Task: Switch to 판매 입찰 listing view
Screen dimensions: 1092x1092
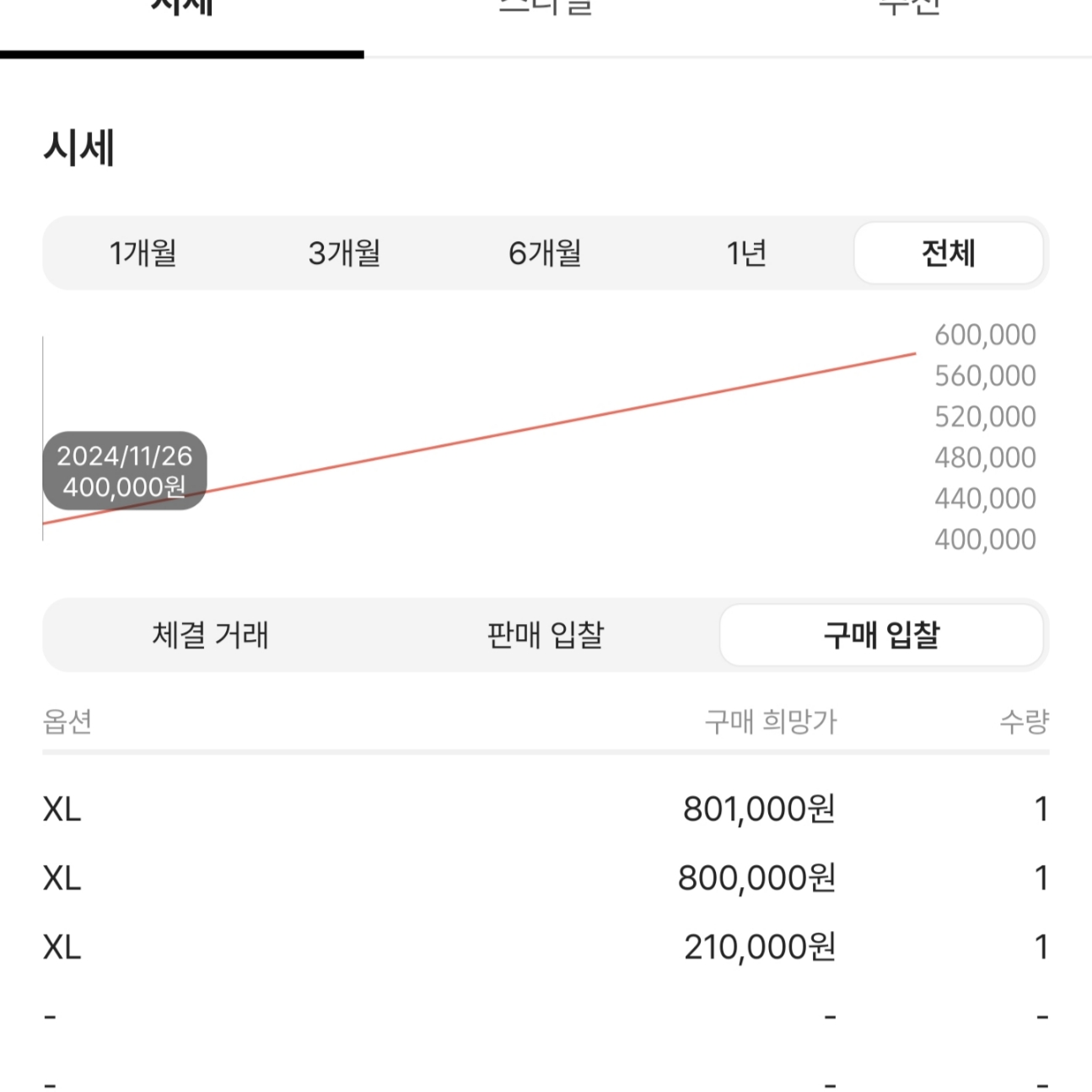Action: pyautogui.click(x=546, y=636)
